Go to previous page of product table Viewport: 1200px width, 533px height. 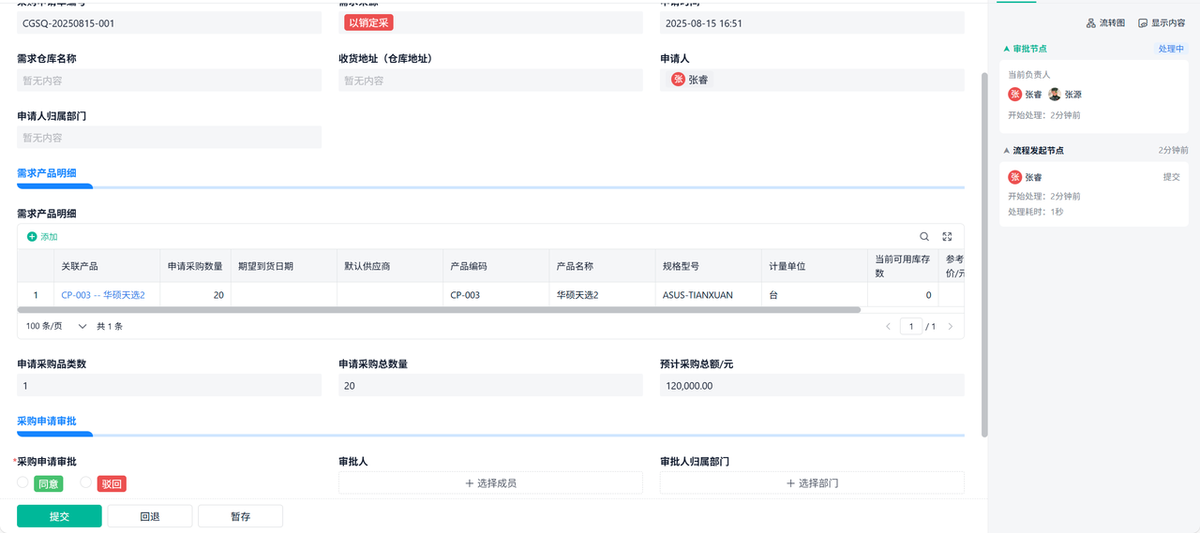coord(888,326)
